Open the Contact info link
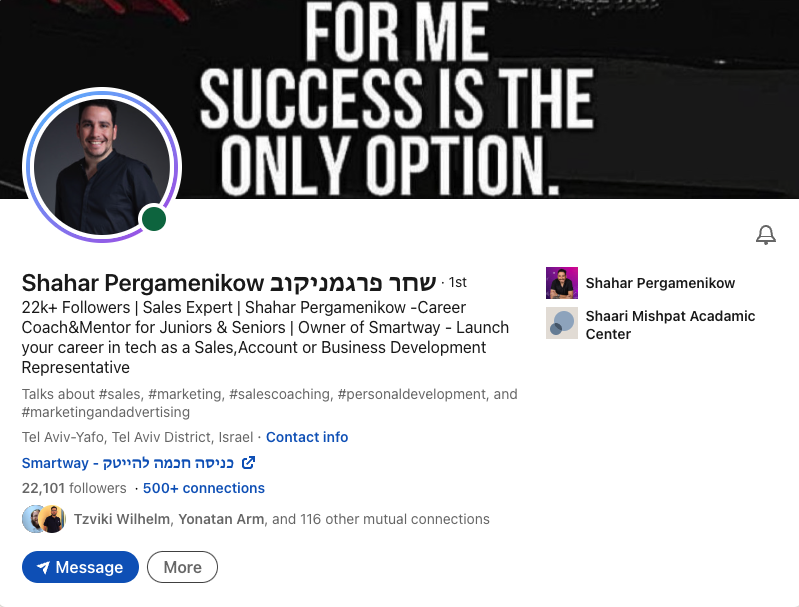 point(307,437)
